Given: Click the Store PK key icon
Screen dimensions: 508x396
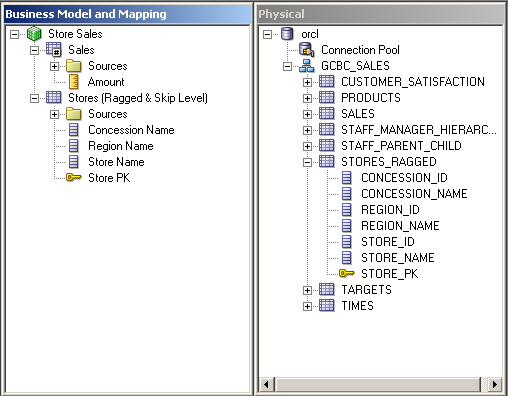Looking at the screenshot, I should (x=73, y=177).
